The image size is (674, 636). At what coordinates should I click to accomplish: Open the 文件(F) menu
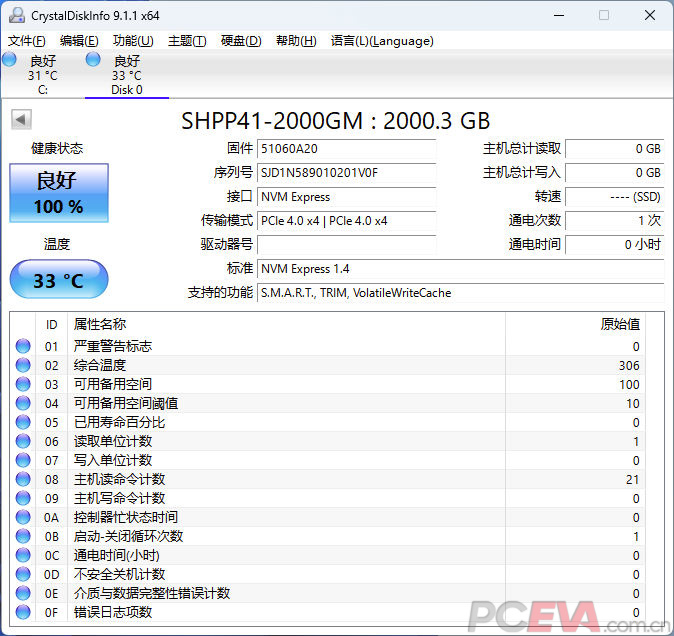[26, 41]
